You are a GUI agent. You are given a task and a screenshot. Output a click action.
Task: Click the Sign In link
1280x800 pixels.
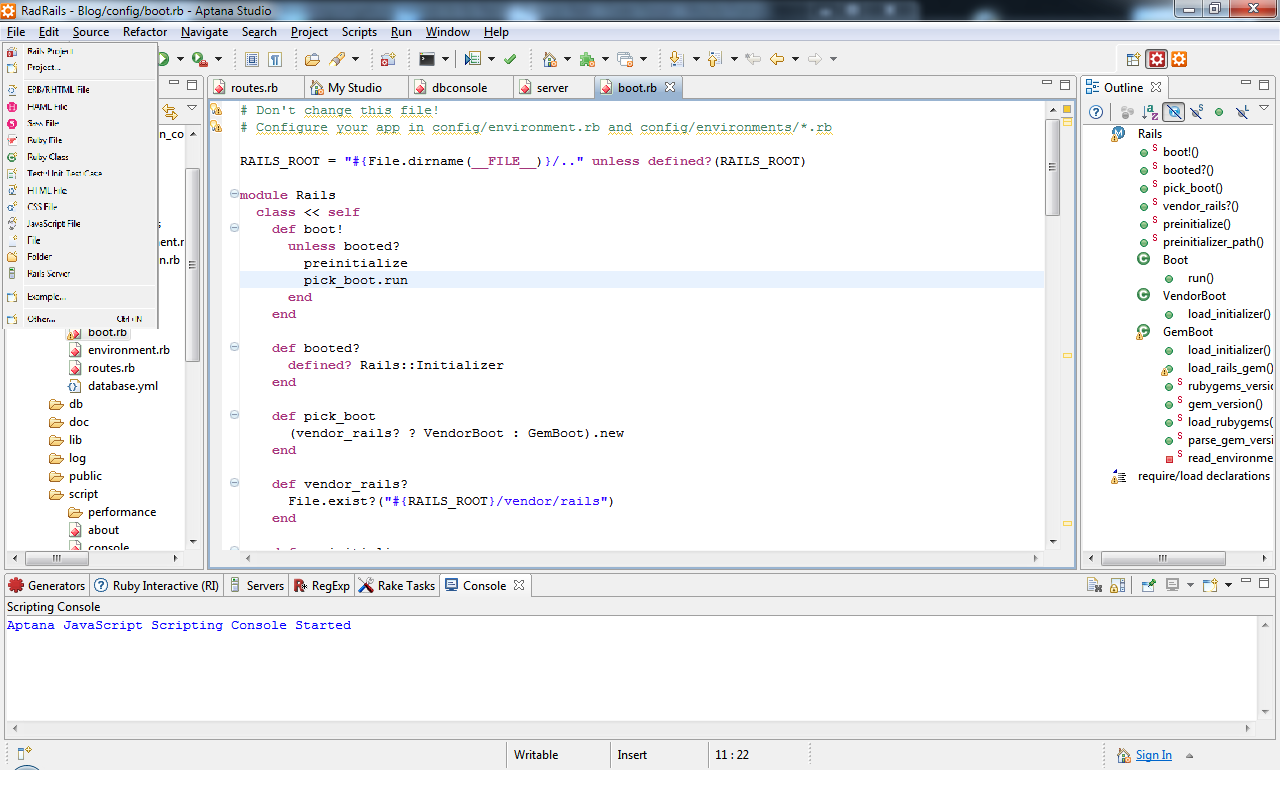coord(1153,755)
